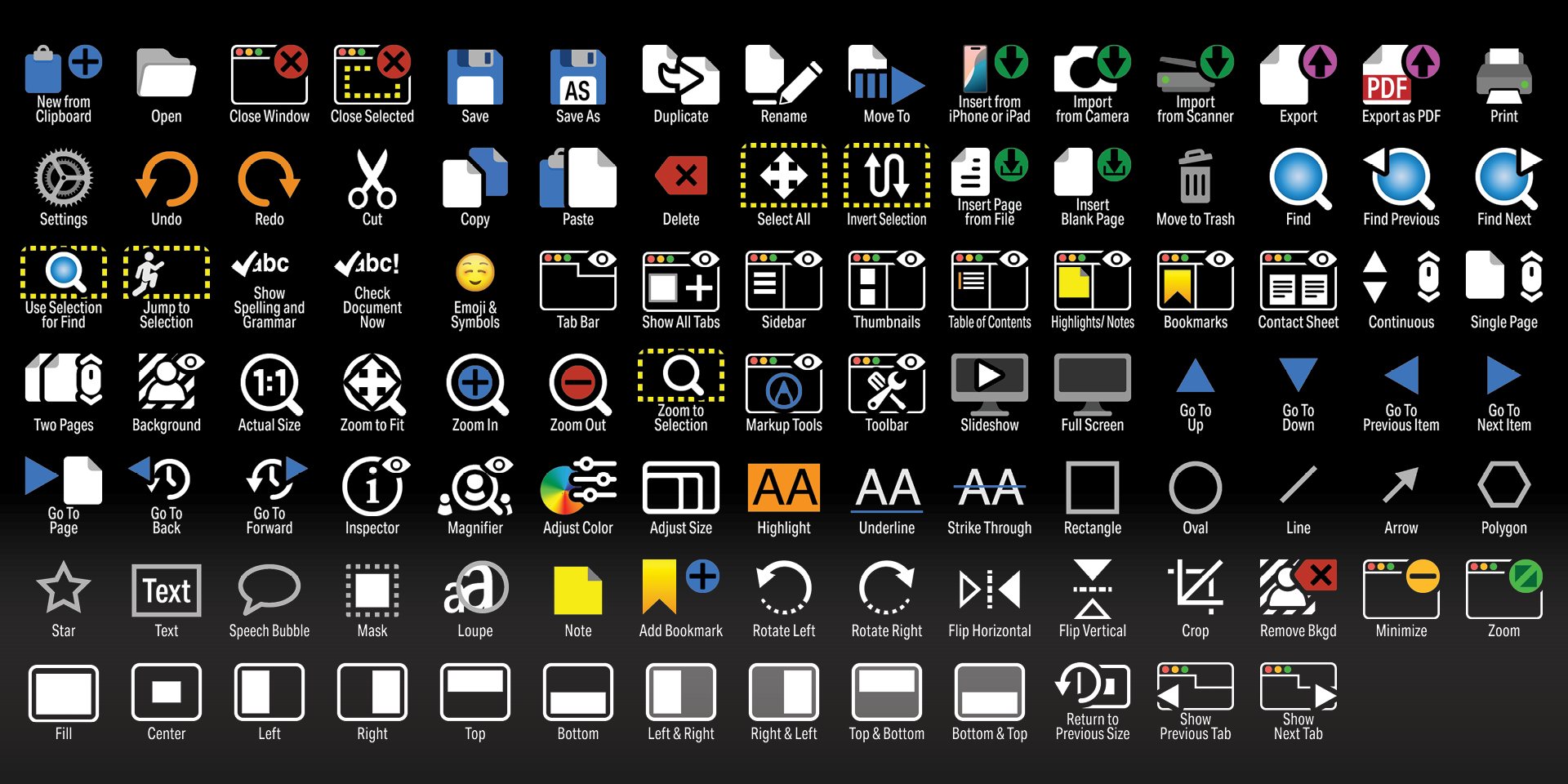Screen dimensions: 1568x784
Task: Select the Star shape icon
Action: coord(64,587)
